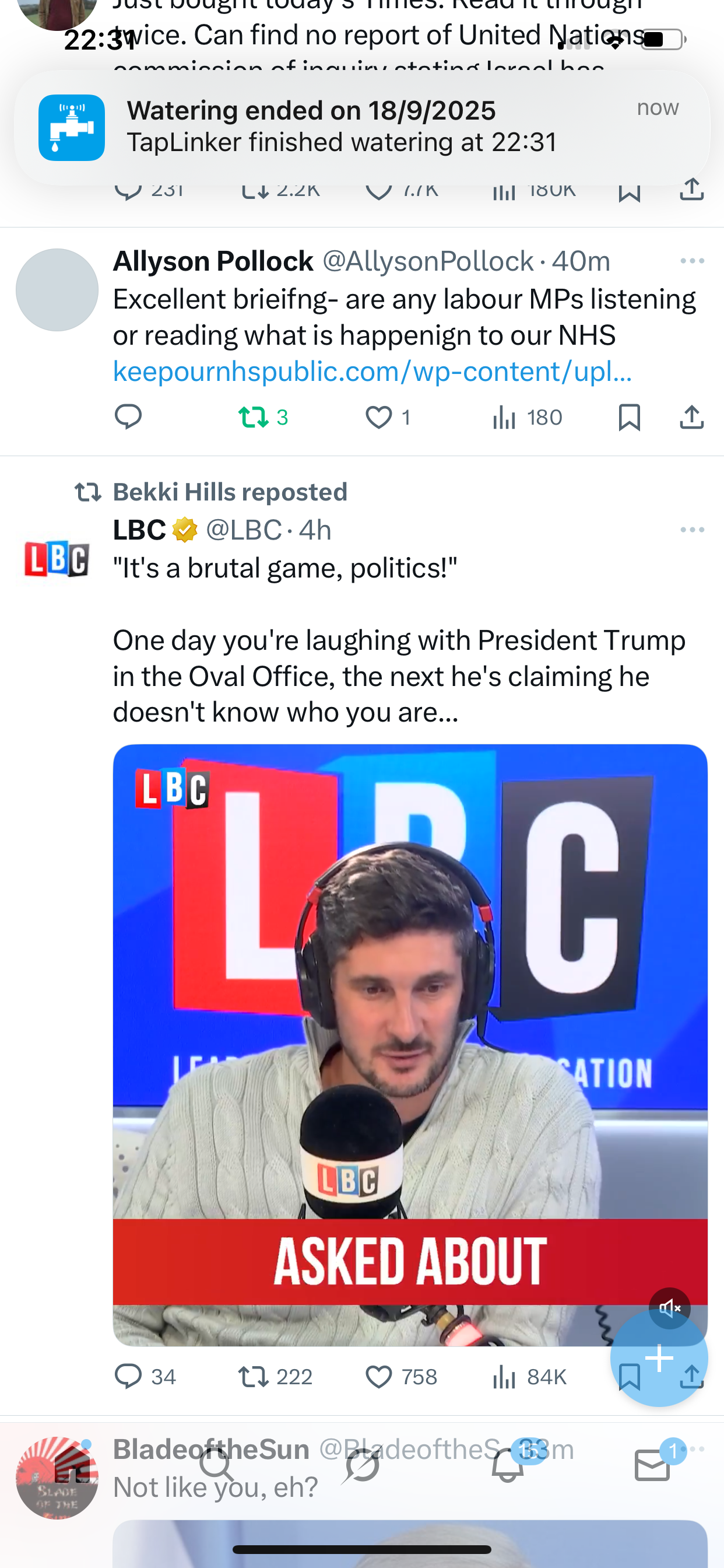The image size is (724, 1568).
Task: Reply to Allyson Pollock's tweet
Action: pyautogui.click(x=128, y=417)
